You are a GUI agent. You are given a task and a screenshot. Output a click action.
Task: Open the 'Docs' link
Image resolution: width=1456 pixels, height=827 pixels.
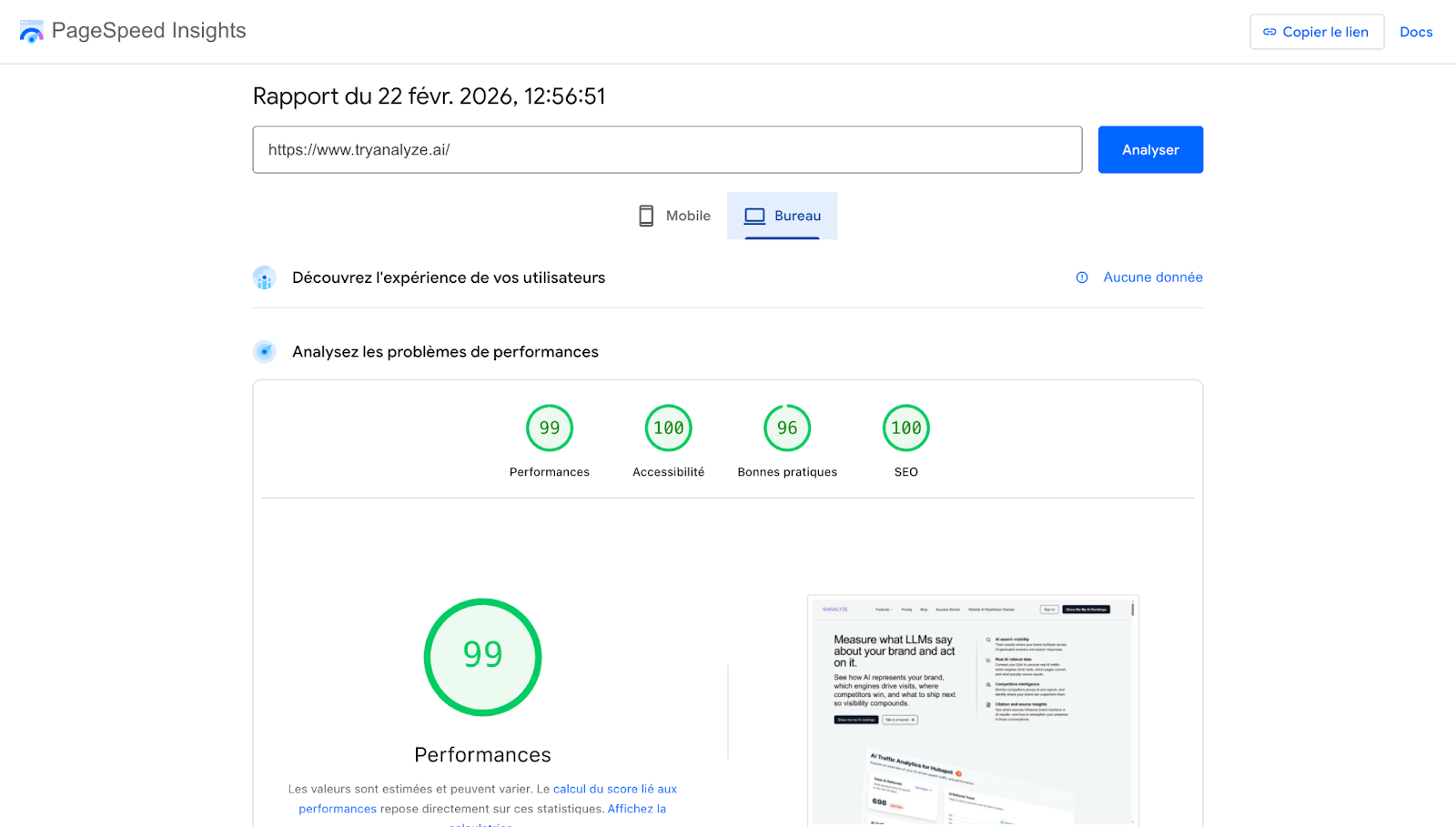click(x=1416, y=32)
